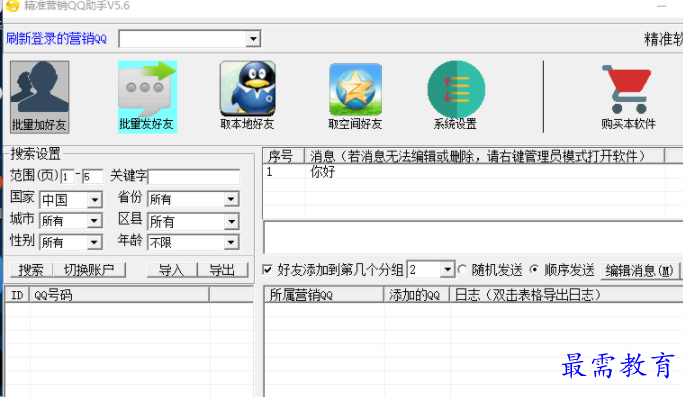The height and width of the screenshot is (397, 683).
Task: Select 随机发送 random send option
Action: click(x=463, y=270)
